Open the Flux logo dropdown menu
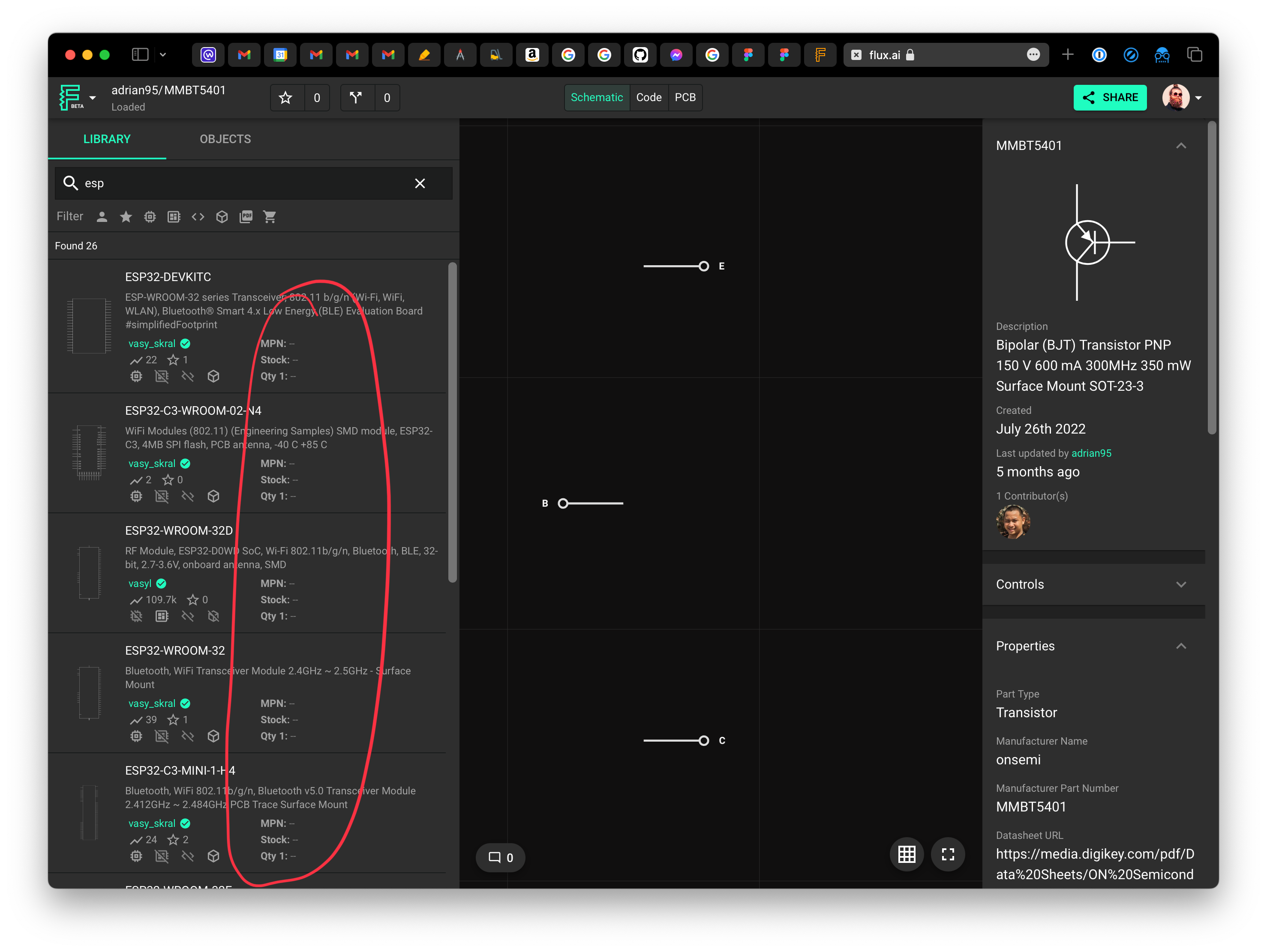This screenshot has width=1267, height=952. pos(78,98)
